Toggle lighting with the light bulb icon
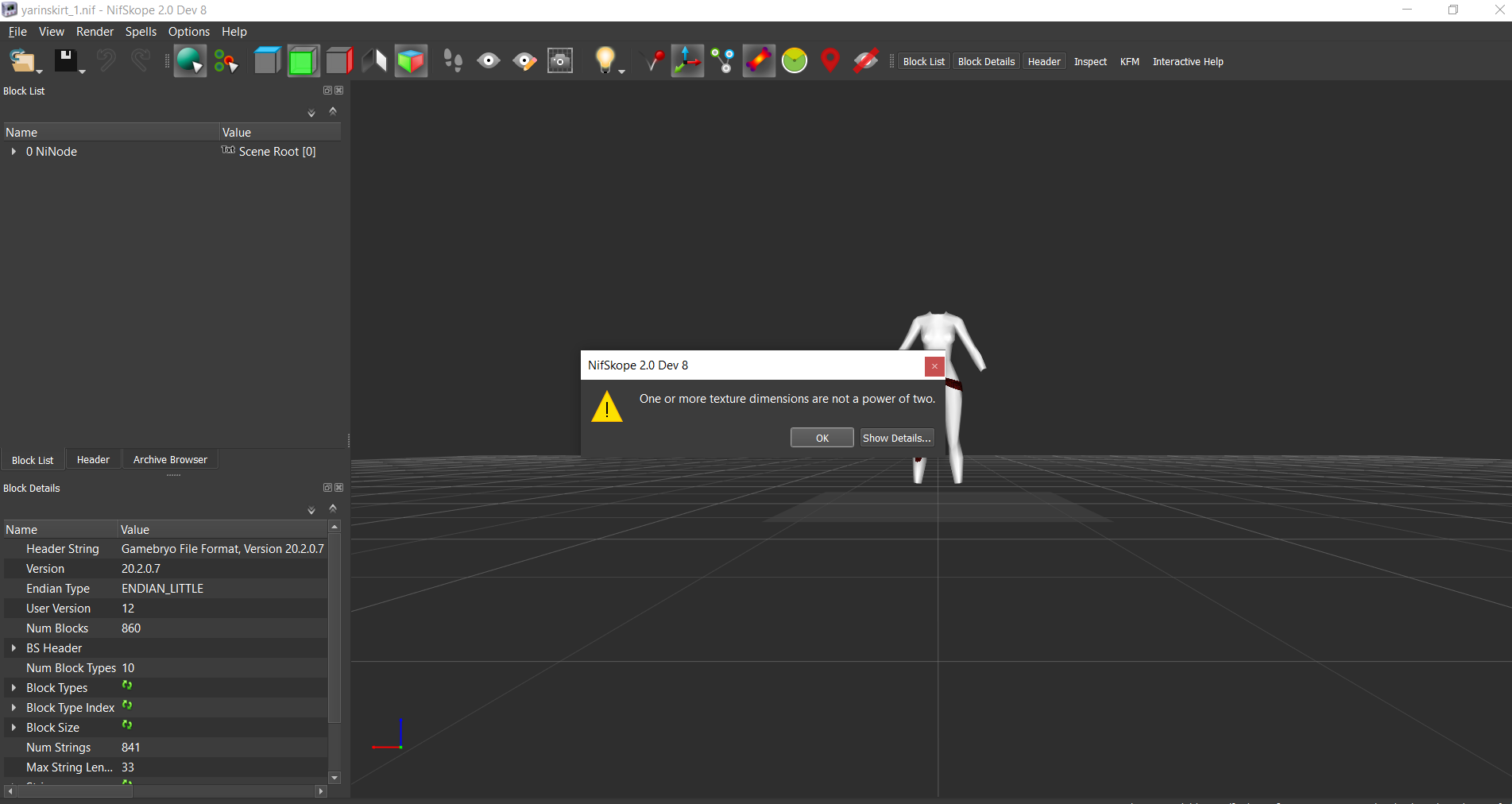 click(x=605, y=60)
